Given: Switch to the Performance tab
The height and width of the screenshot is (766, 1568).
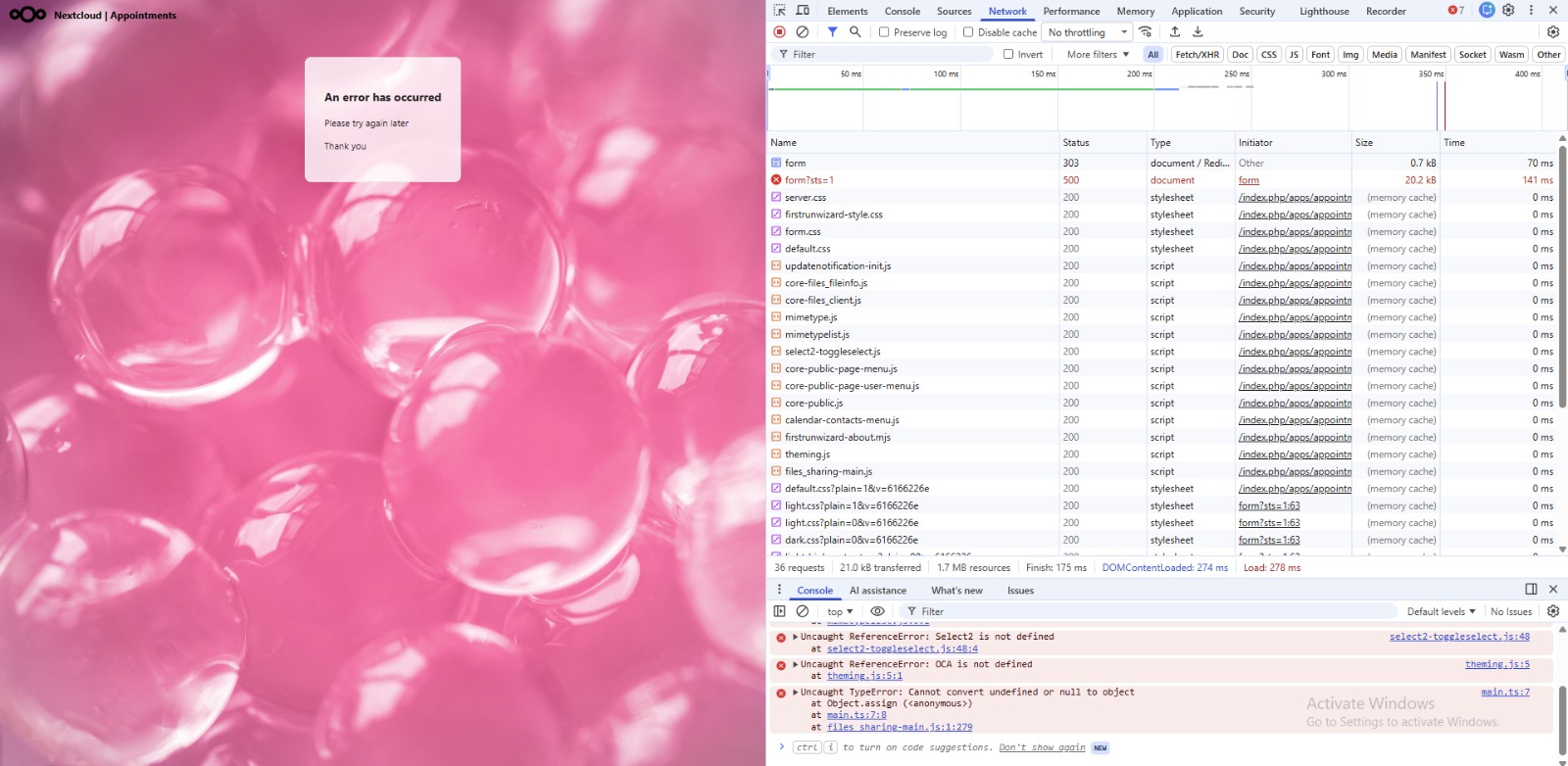Looking at the screenshot, I should [1071, 12].
